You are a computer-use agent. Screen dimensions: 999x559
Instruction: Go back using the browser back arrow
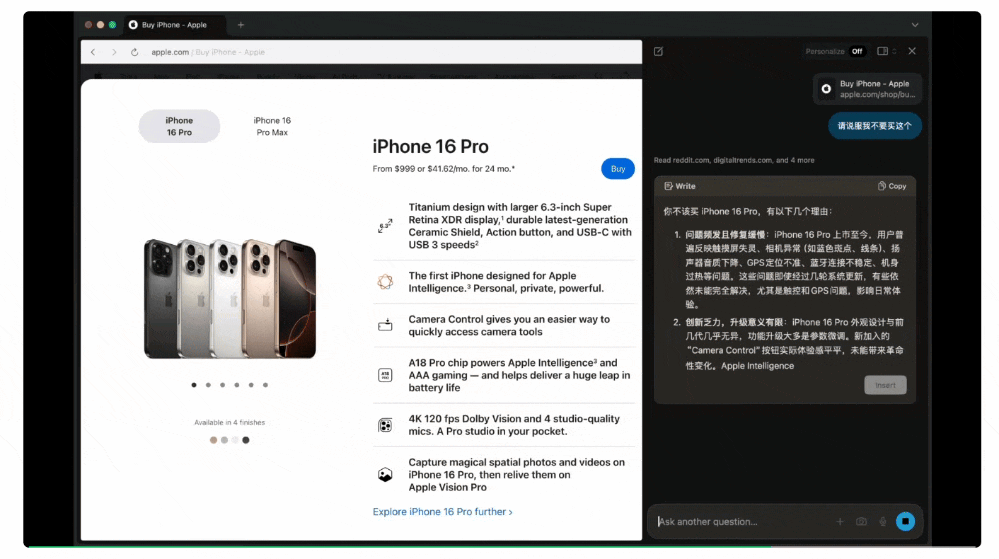pos(93,52)
